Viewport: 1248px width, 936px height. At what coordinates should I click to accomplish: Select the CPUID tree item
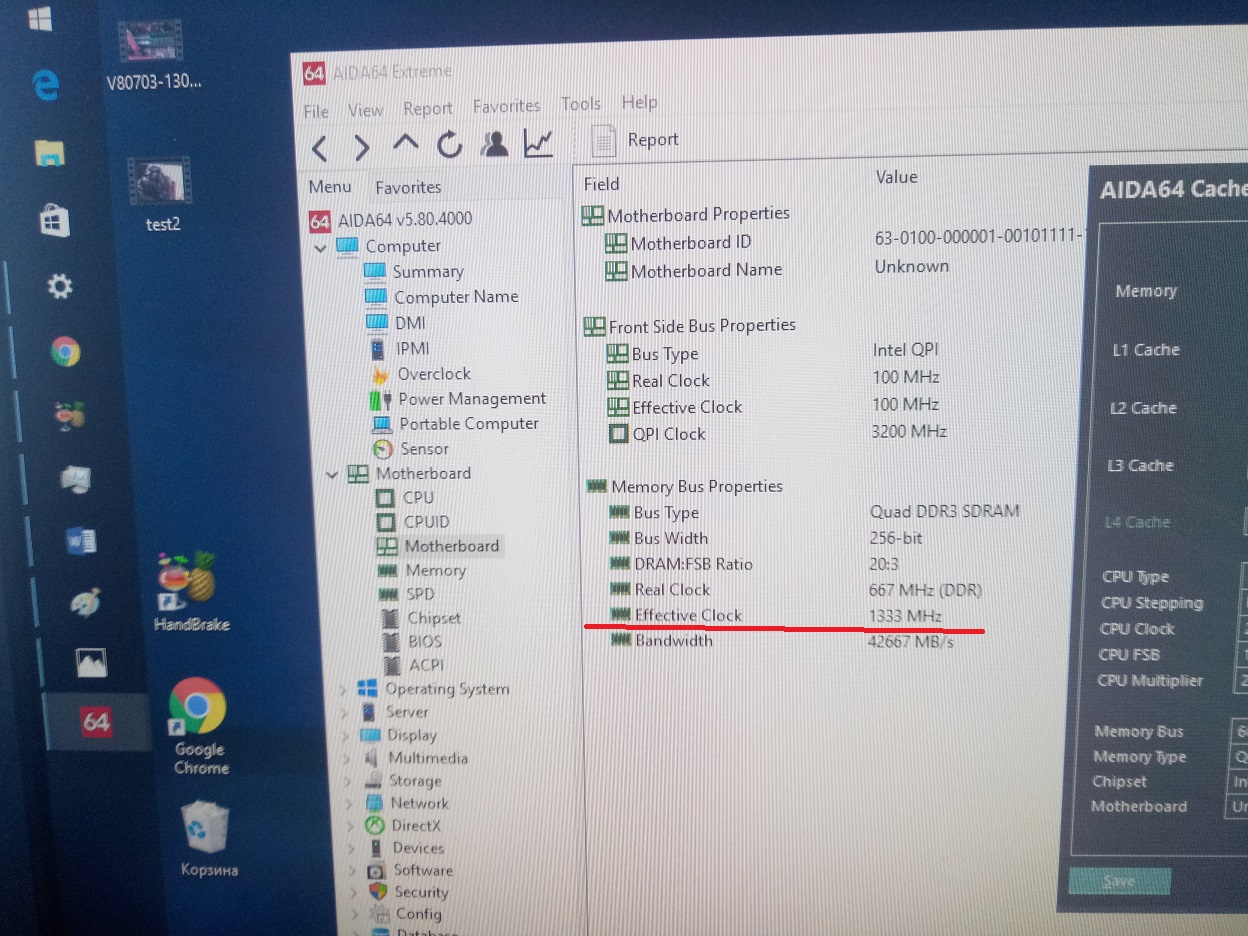(x=413, y=522)
